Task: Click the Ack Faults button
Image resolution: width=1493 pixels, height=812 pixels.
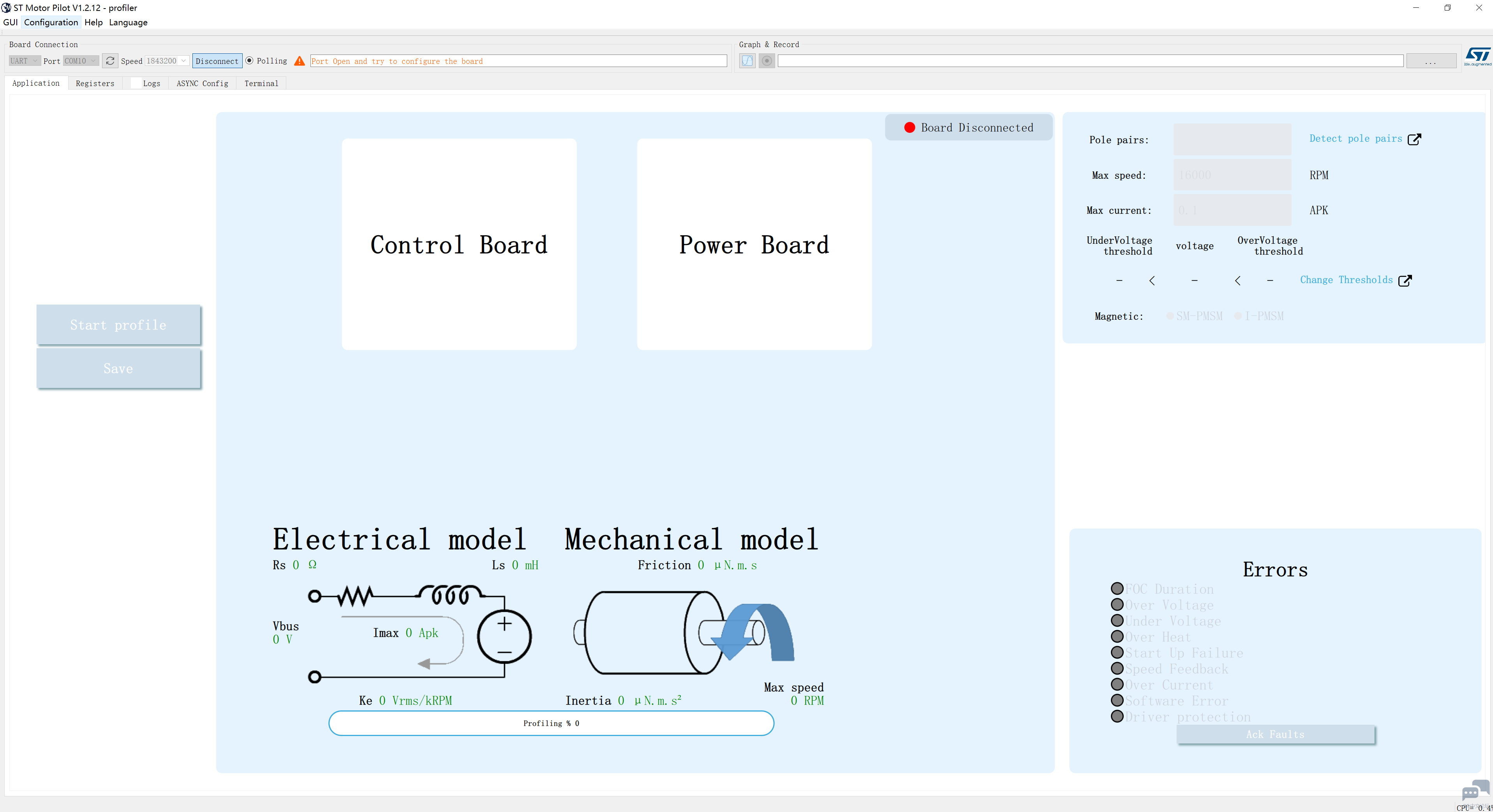Action: point(1276,734)
